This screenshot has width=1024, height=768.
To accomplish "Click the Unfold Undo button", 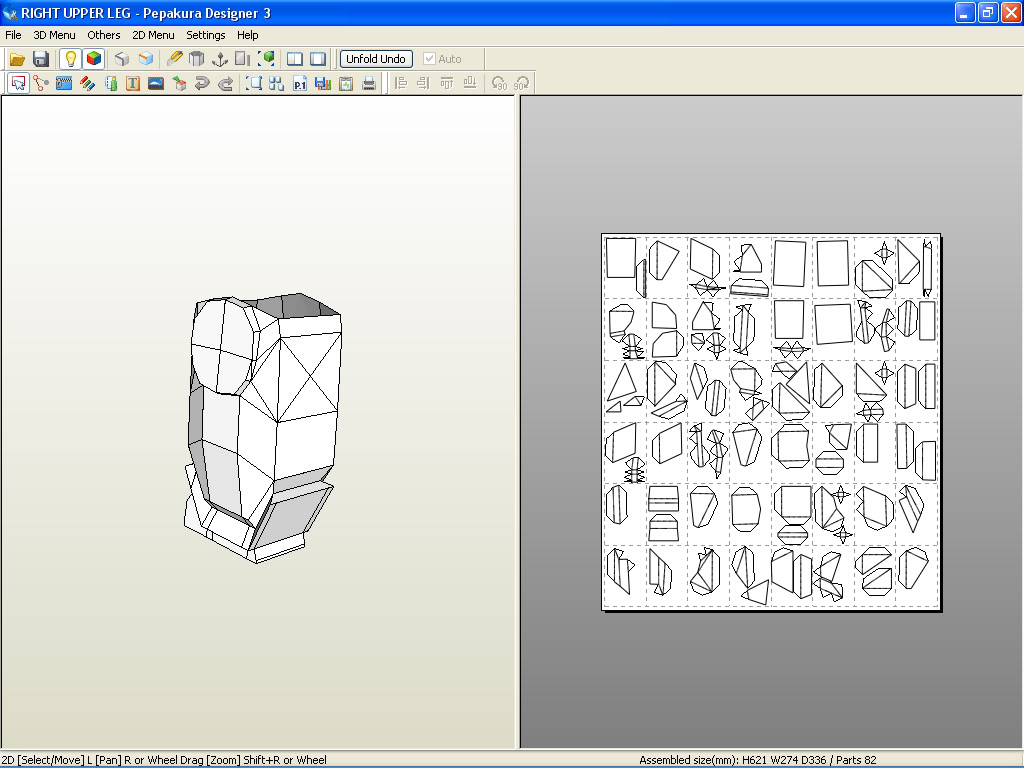I will 376,59.
